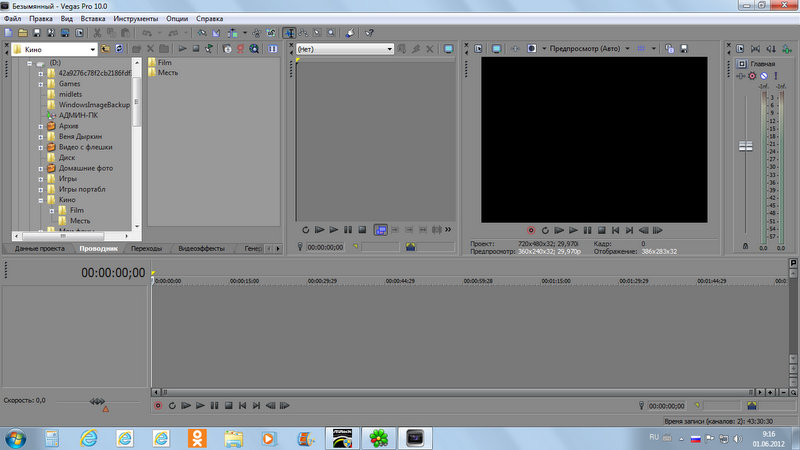Click the Cut scissors icon
Viewport: 800px width, 450px height.
pos(97,33)
